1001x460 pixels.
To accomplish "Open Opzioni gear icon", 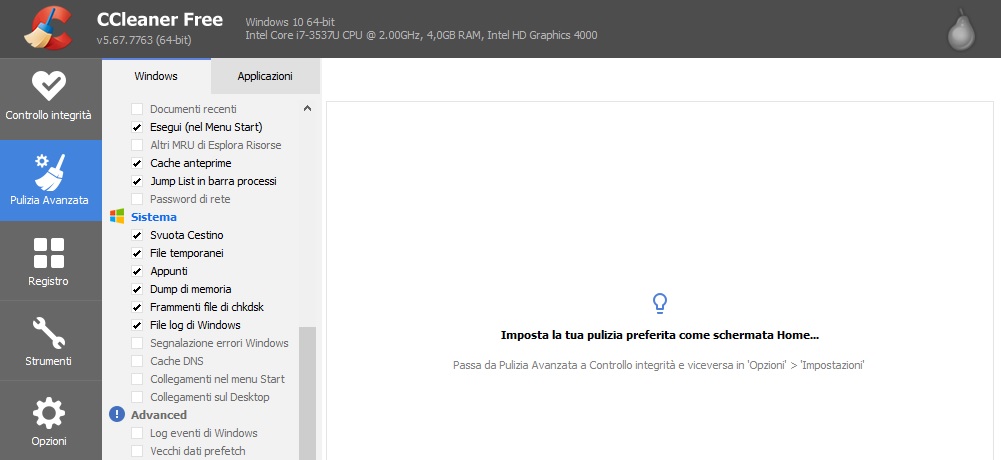I will [49, 412].
